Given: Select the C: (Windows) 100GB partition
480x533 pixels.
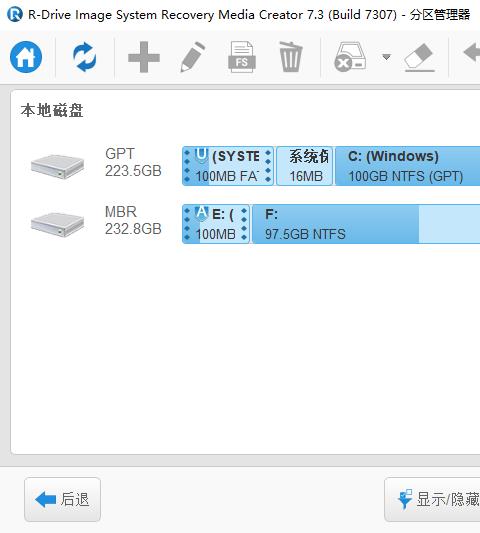Looking at the screenshot, I should [408, 166].
